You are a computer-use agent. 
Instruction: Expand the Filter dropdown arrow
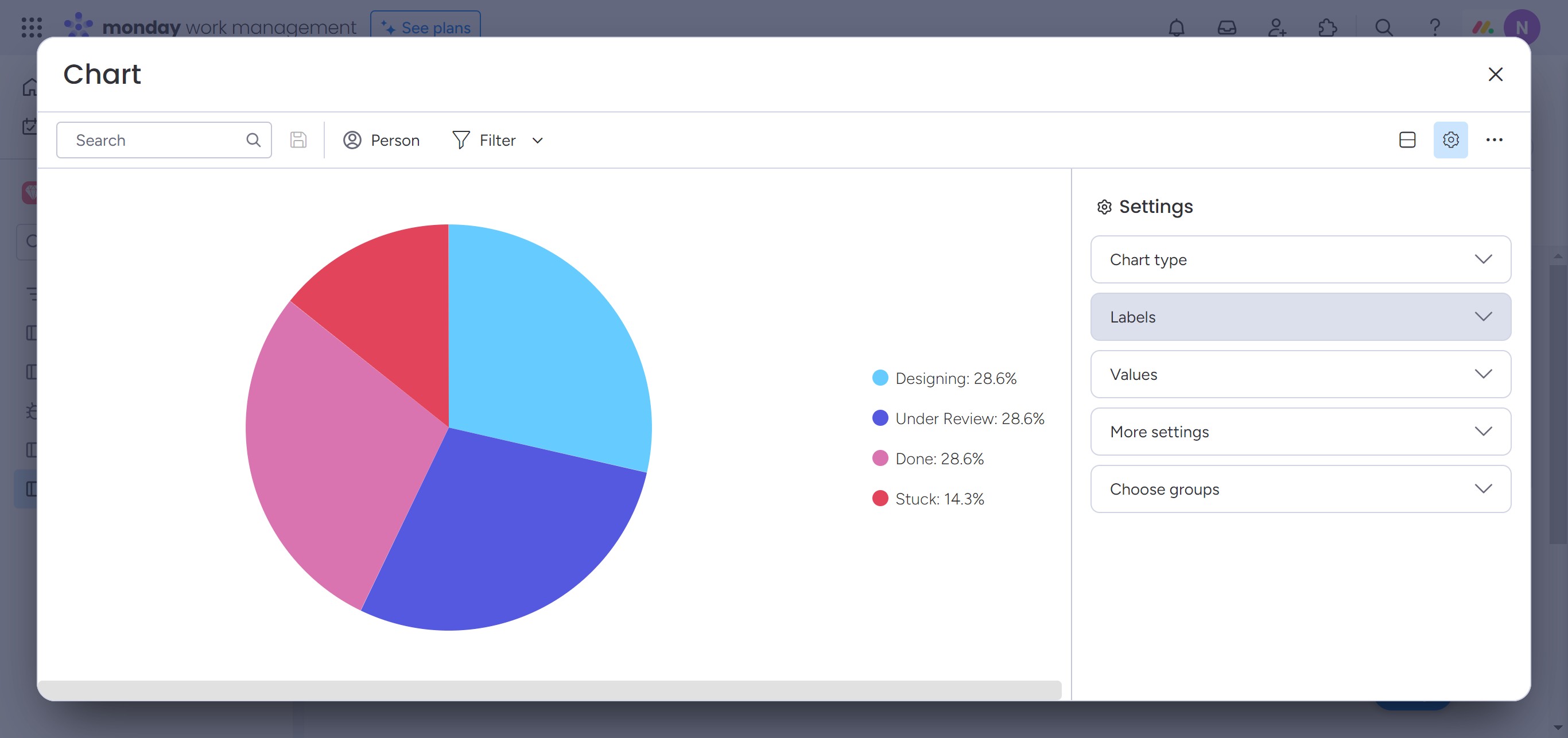click(x=537, y=140)
